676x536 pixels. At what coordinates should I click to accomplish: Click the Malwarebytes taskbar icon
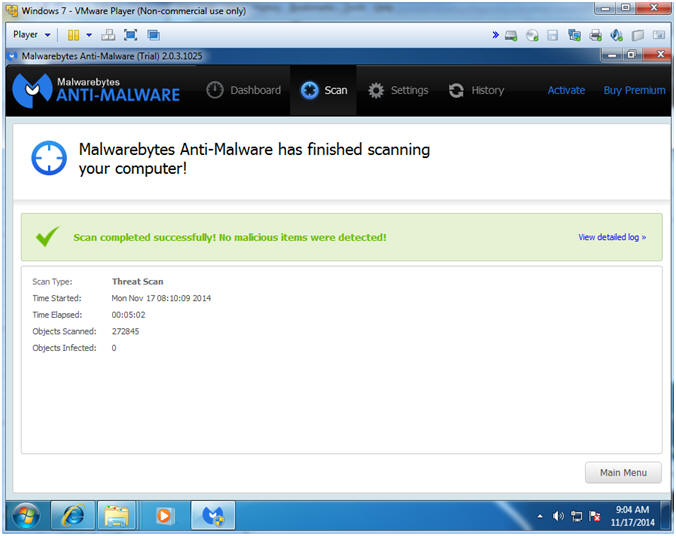coord(213,515)
